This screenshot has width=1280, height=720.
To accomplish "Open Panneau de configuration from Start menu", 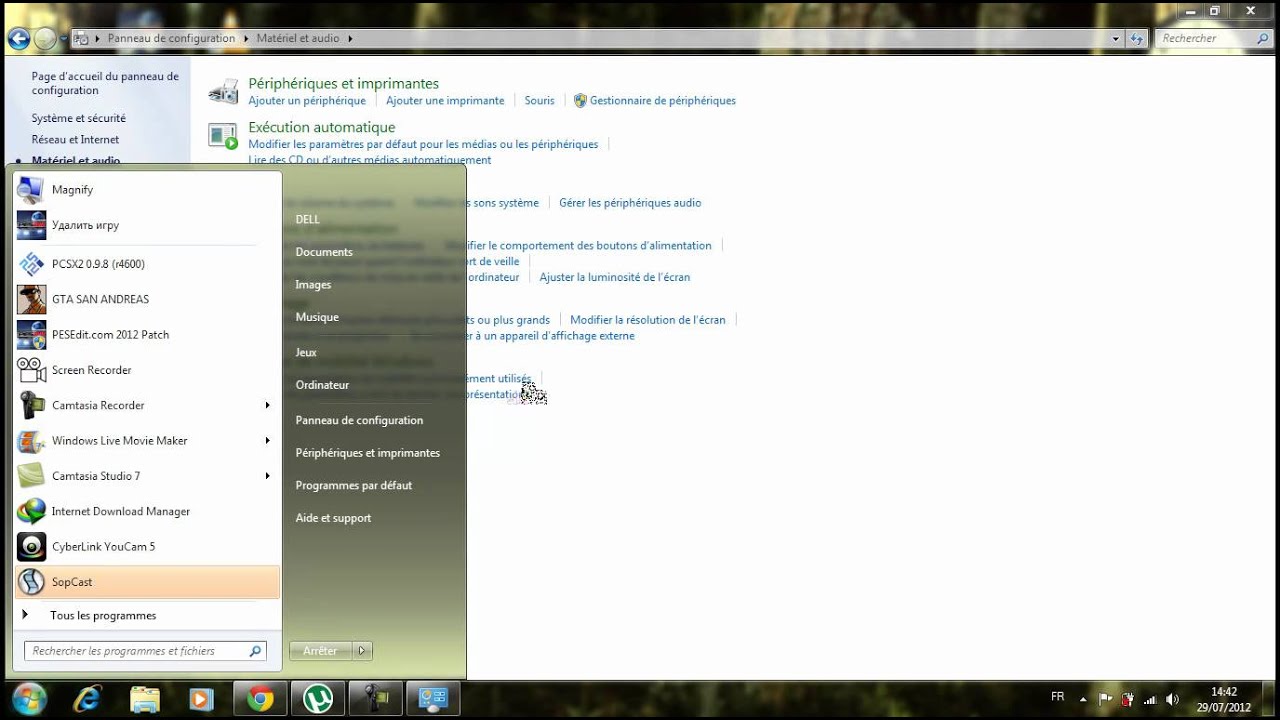I will 359,420.
